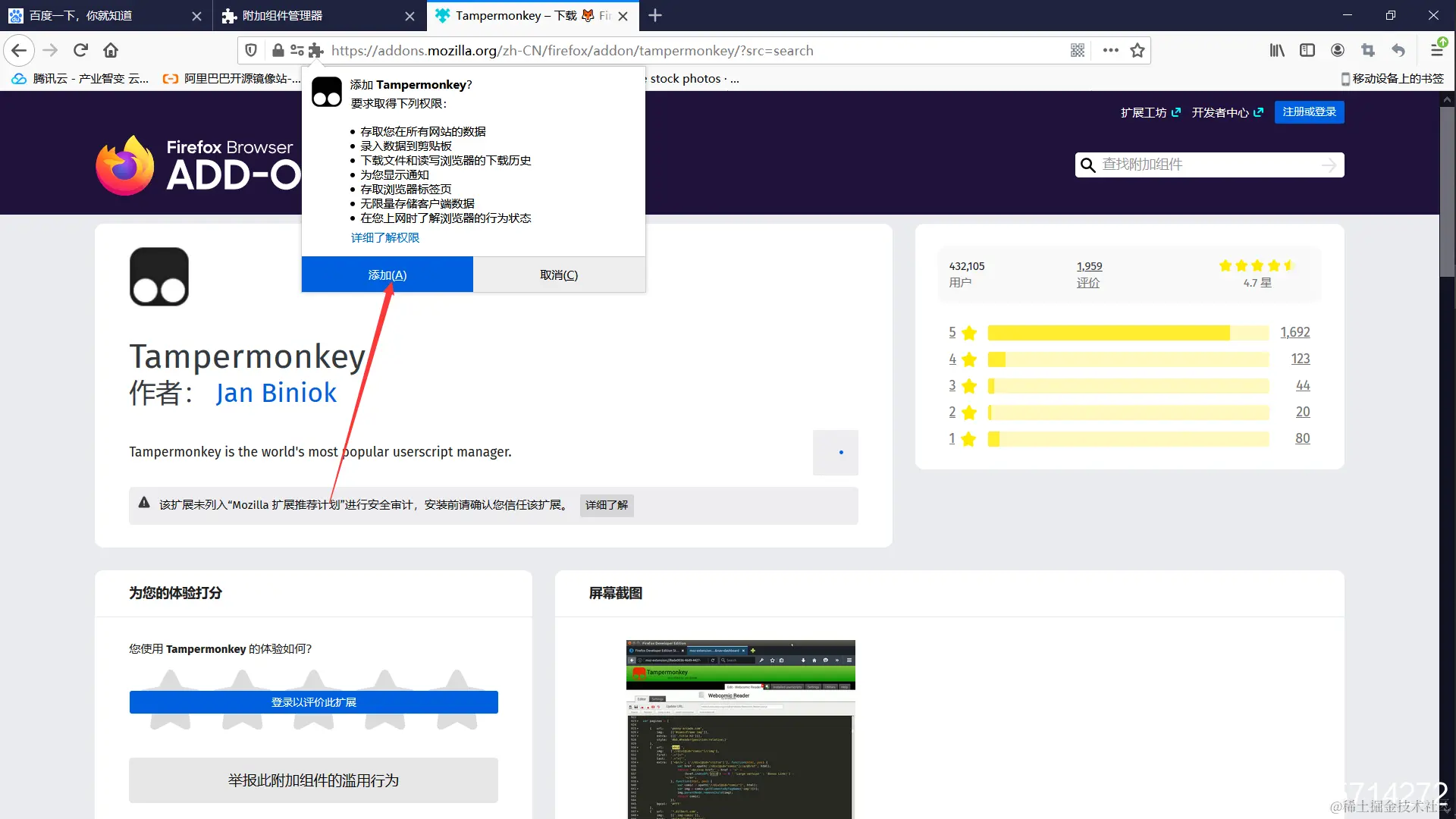Open mobile device bookmarks folder
Screen dimensions: 1456x819
click(x=1392, y=78)
